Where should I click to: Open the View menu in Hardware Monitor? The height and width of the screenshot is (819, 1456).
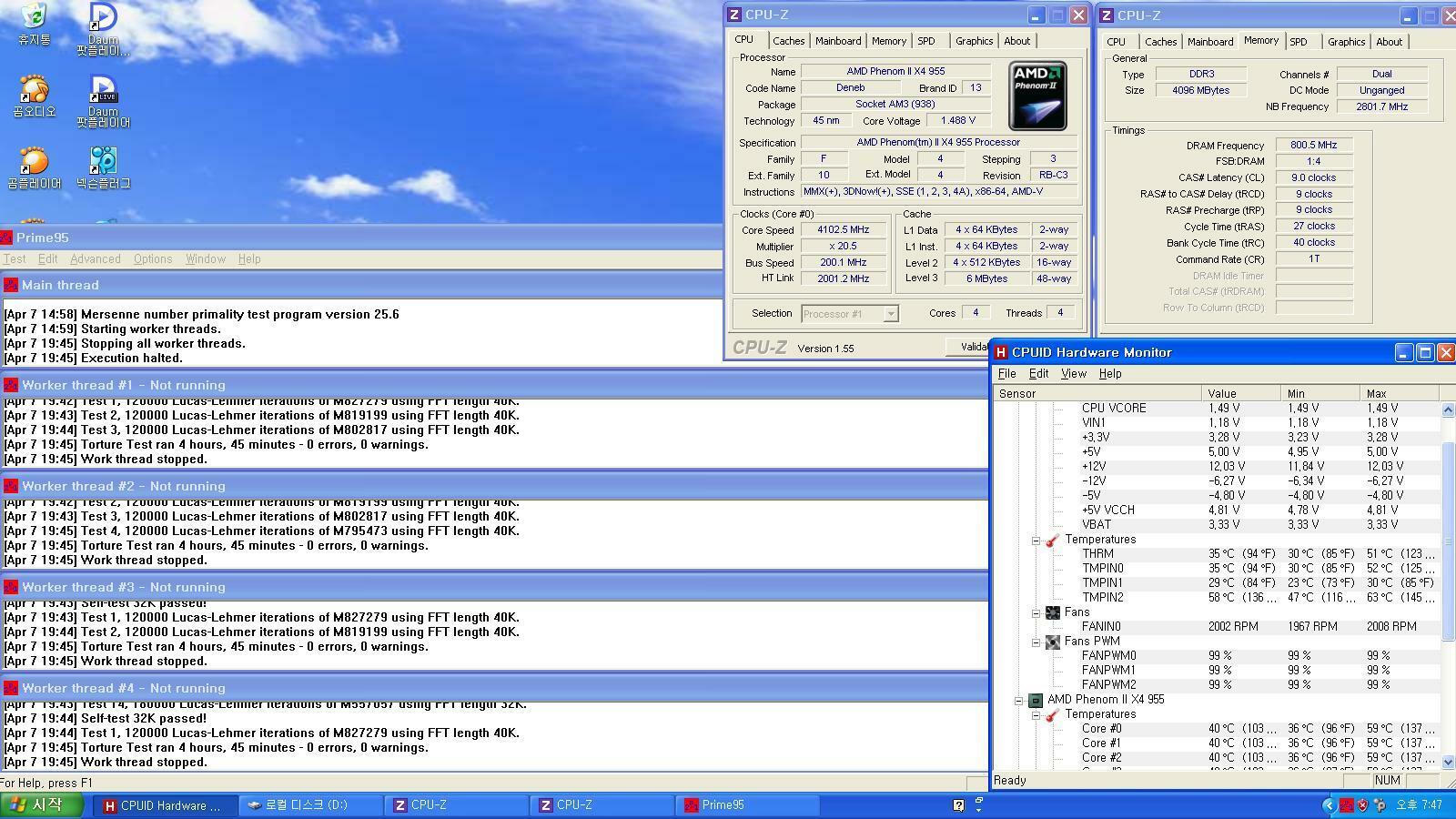[1074, 374]
